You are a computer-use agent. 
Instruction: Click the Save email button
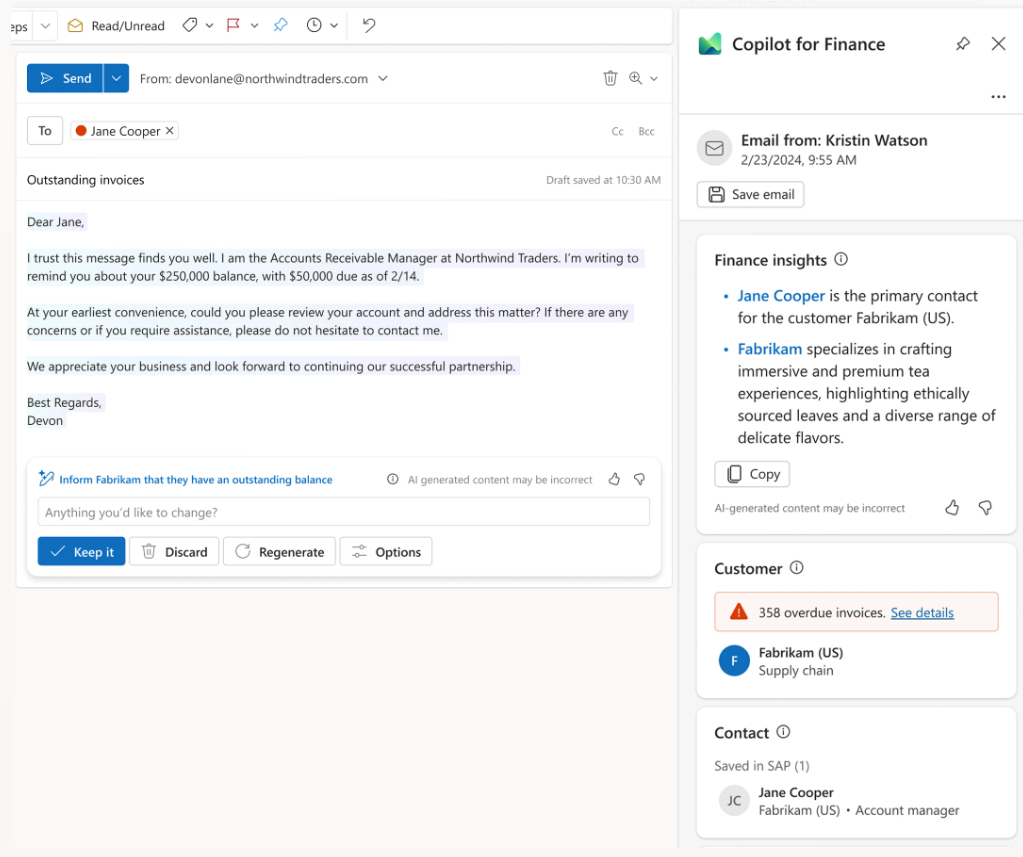(750, 194)
